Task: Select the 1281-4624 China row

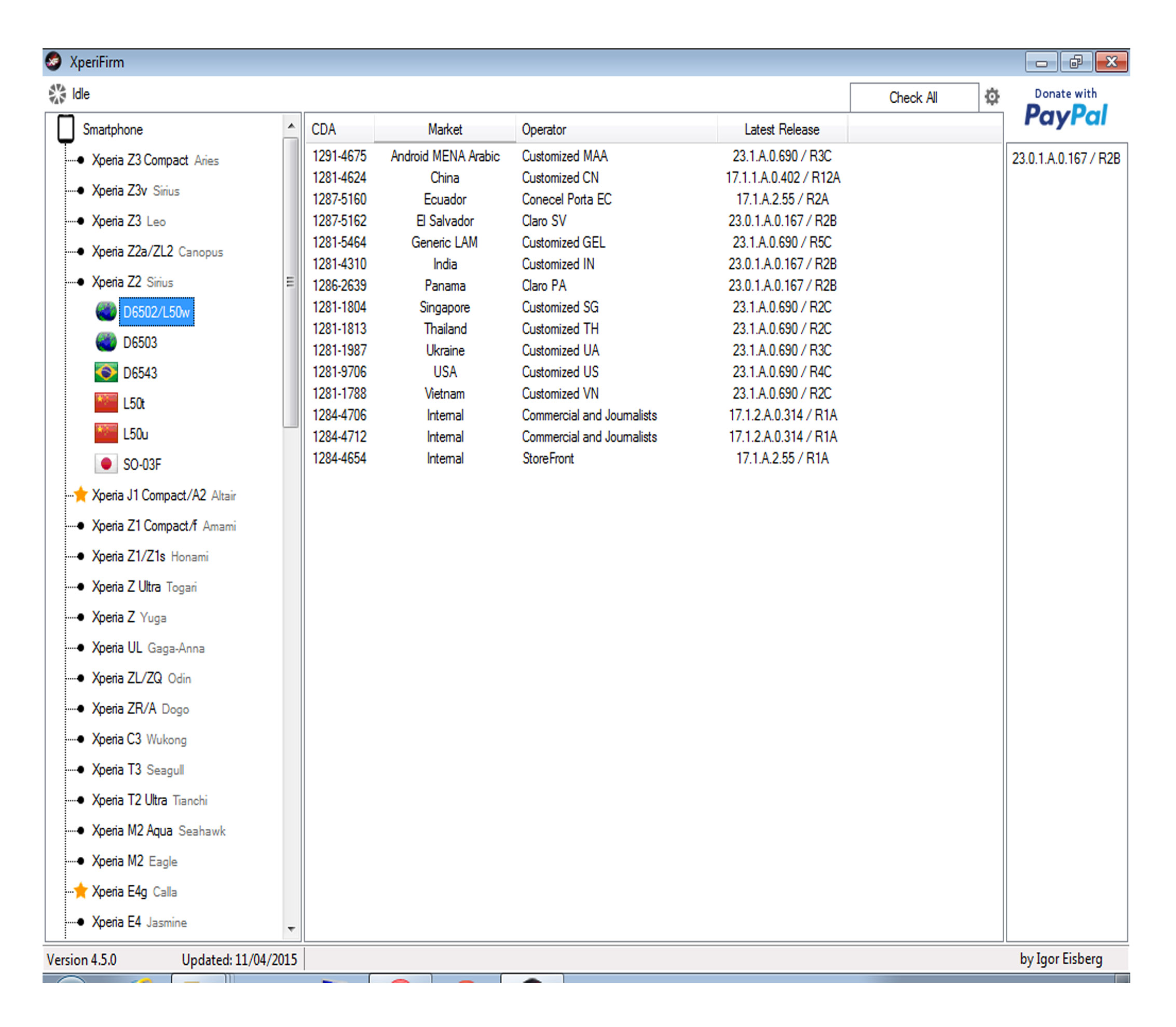Action: [x=653, y=177]
